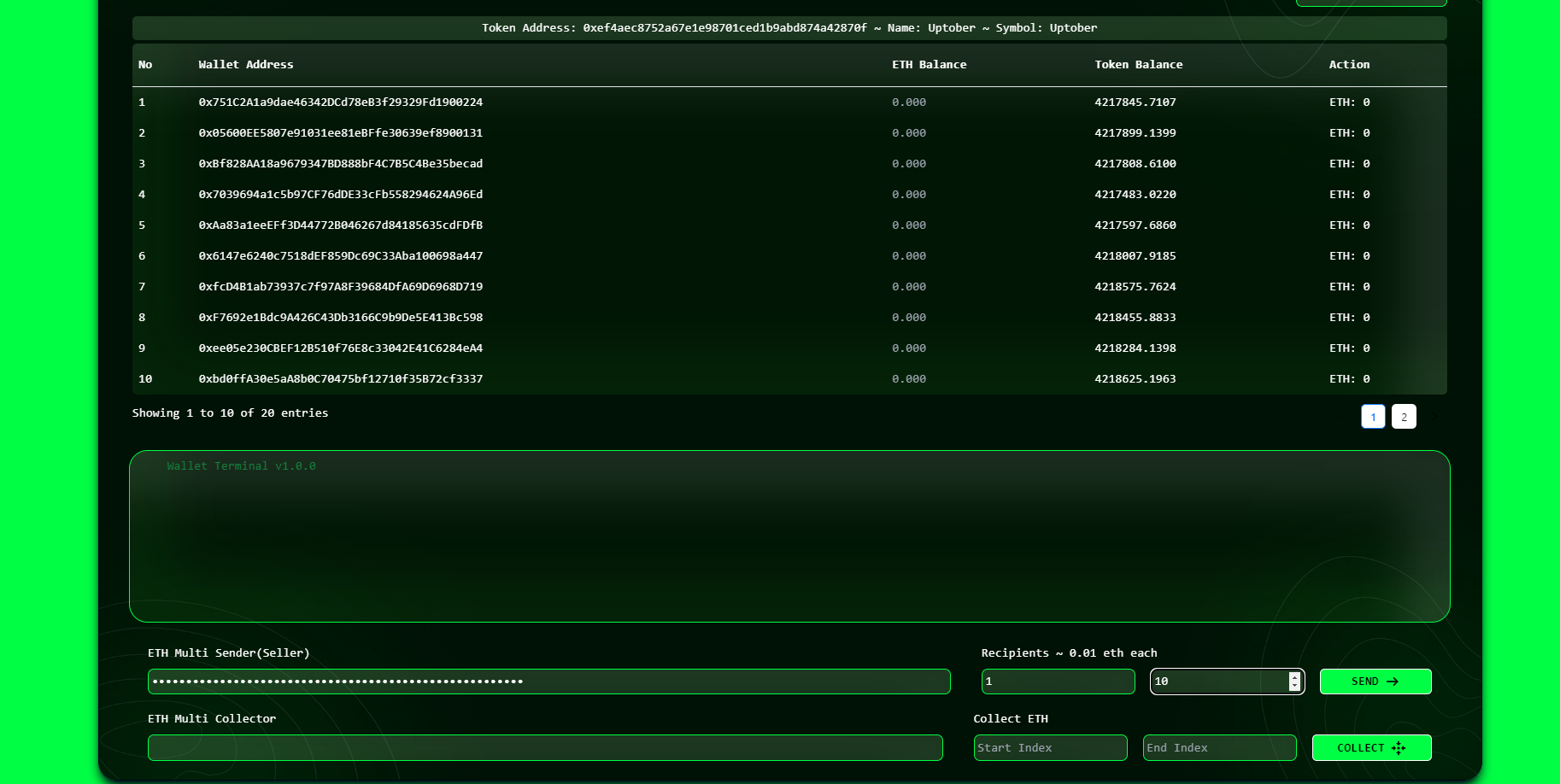1560x784 pixels.
Task: Select page 1 in the pagination
Action: (x=1373, y=417)
